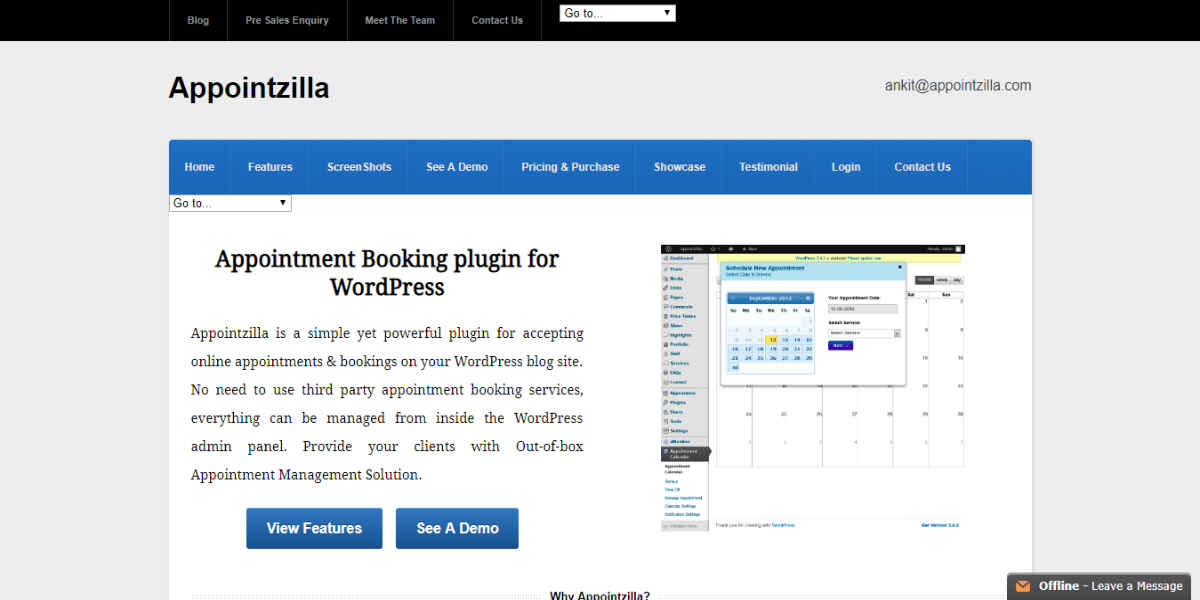
Task: Open the Blog link in top bar
Action: [x=198, y=20]
